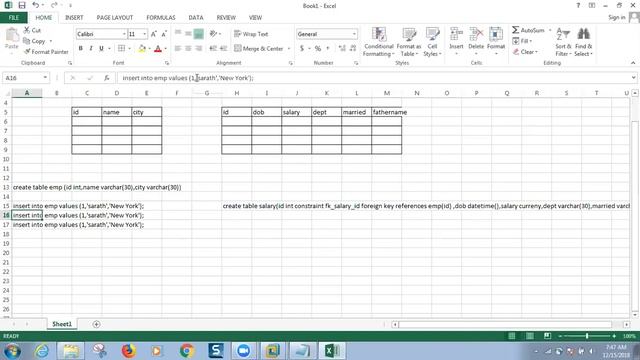Open Firefox from the taskbar
This screenshot has height=360, width=640.
129,351
